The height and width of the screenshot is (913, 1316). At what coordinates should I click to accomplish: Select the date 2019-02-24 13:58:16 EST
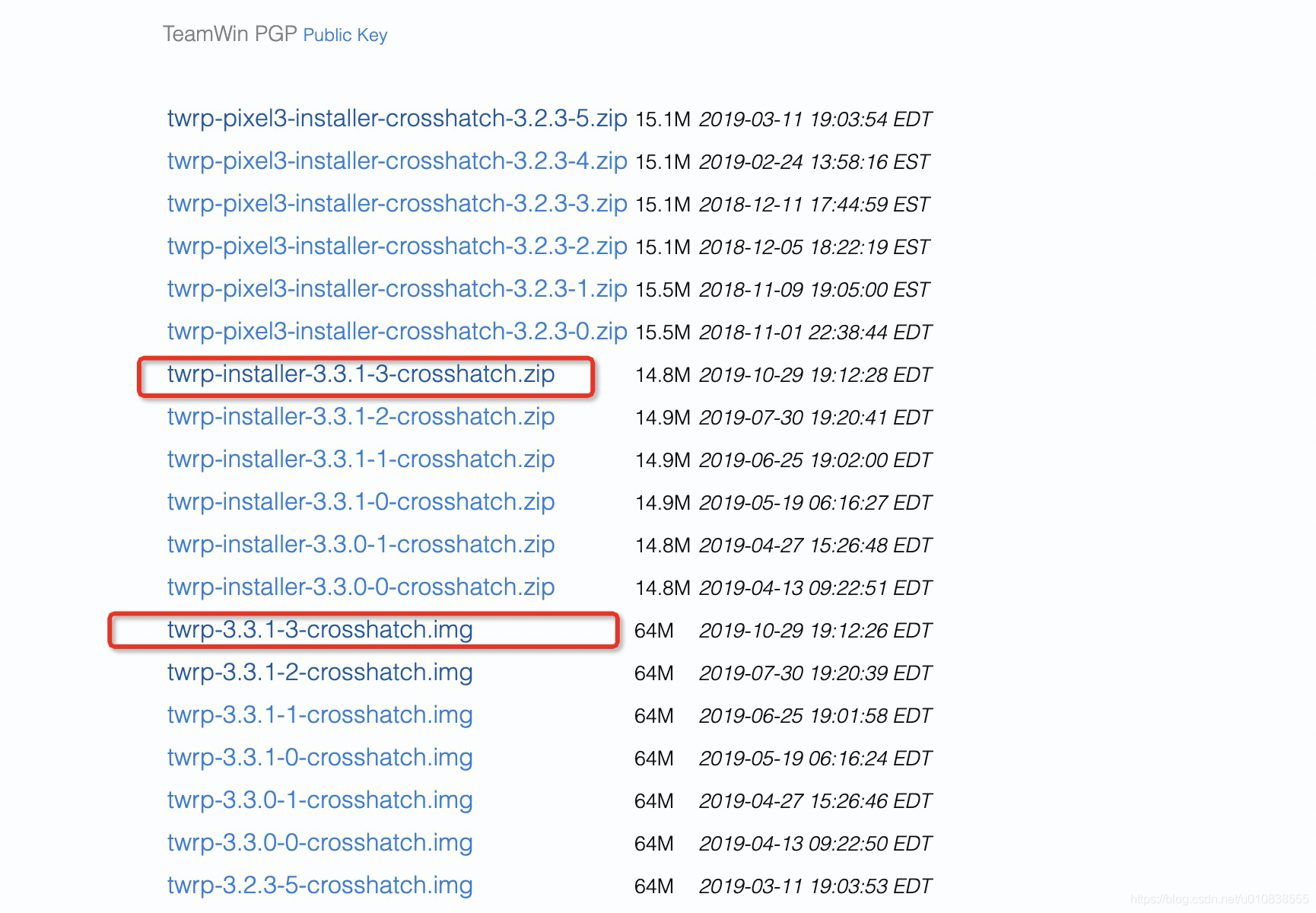tap(815, 162)
